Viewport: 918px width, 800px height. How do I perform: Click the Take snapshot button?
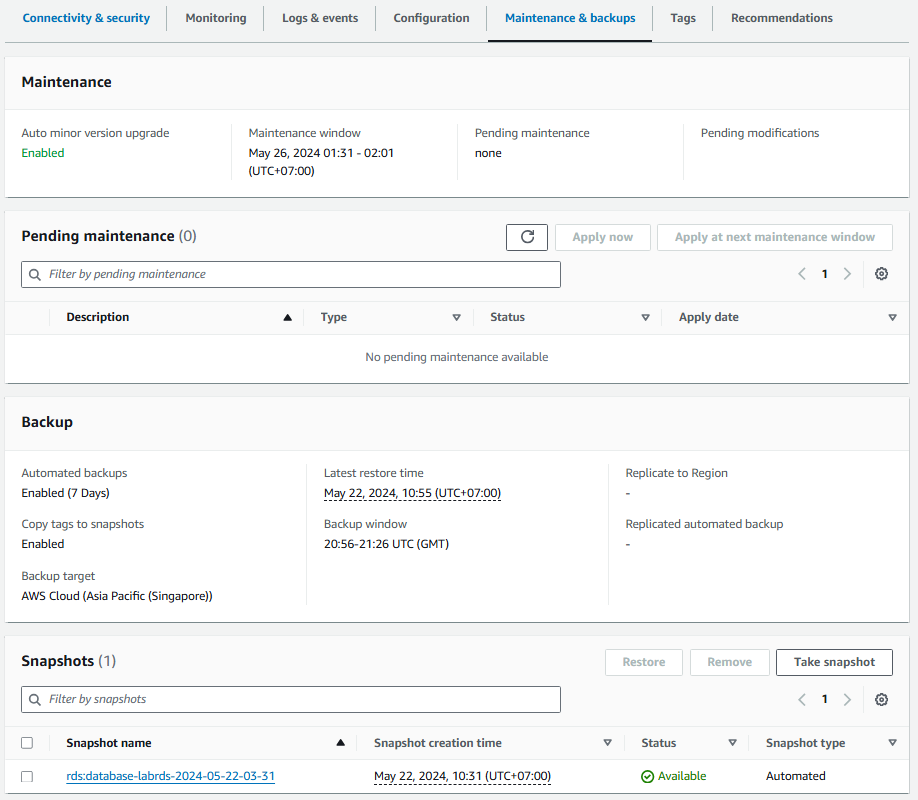tap(834, 662)
